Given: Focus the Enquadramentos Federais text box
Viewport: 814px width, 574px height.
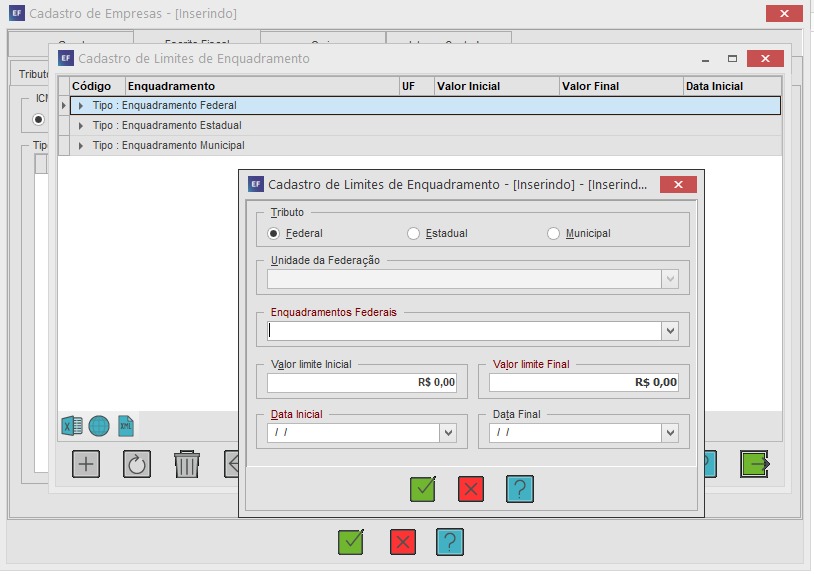Looking at the screenshot, I should (x=464, y=331).
